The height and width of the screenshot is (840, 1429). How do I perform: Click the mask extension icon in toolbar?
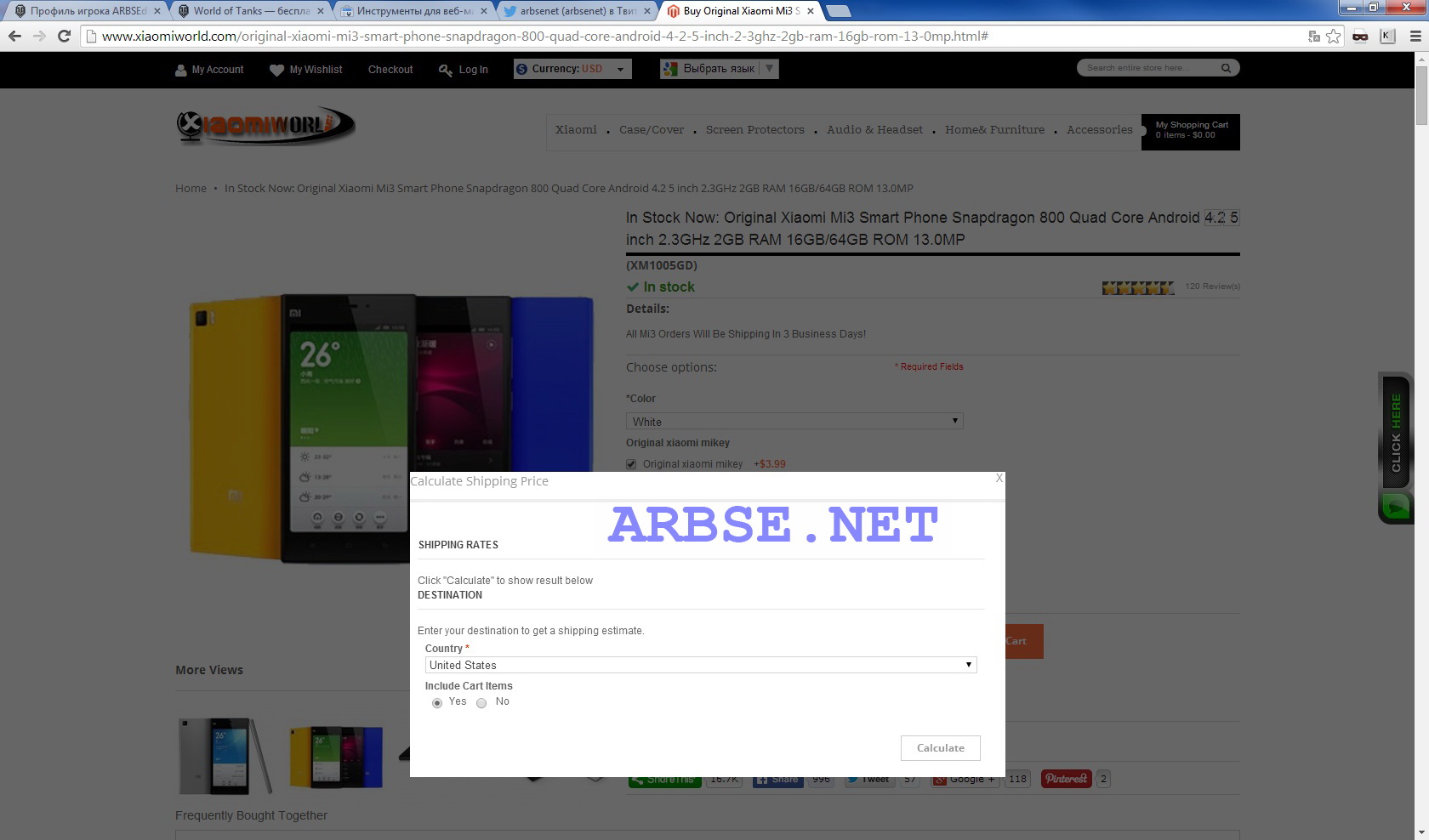pyautogui.click(x=1360, y=36)
